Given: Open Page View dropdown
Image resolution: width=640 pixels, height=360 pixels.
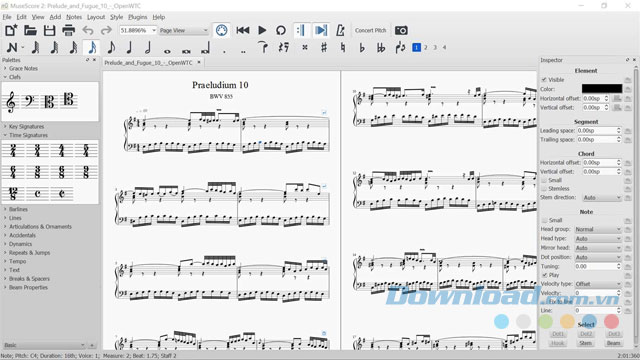Looking at the screenshot, I should pos(184,30).
